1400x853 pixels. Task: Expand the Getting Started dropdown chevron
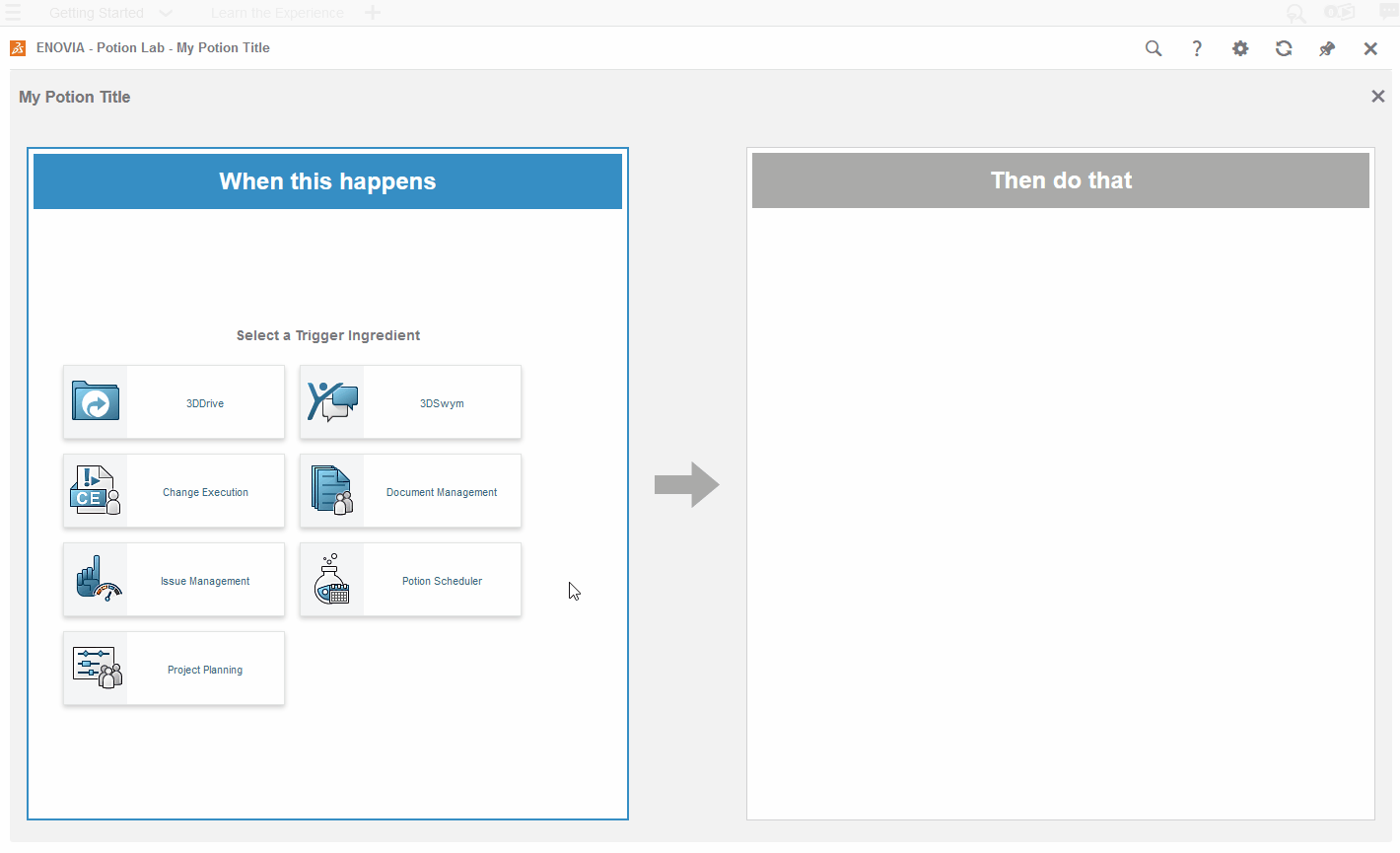(x=166, y=13)
